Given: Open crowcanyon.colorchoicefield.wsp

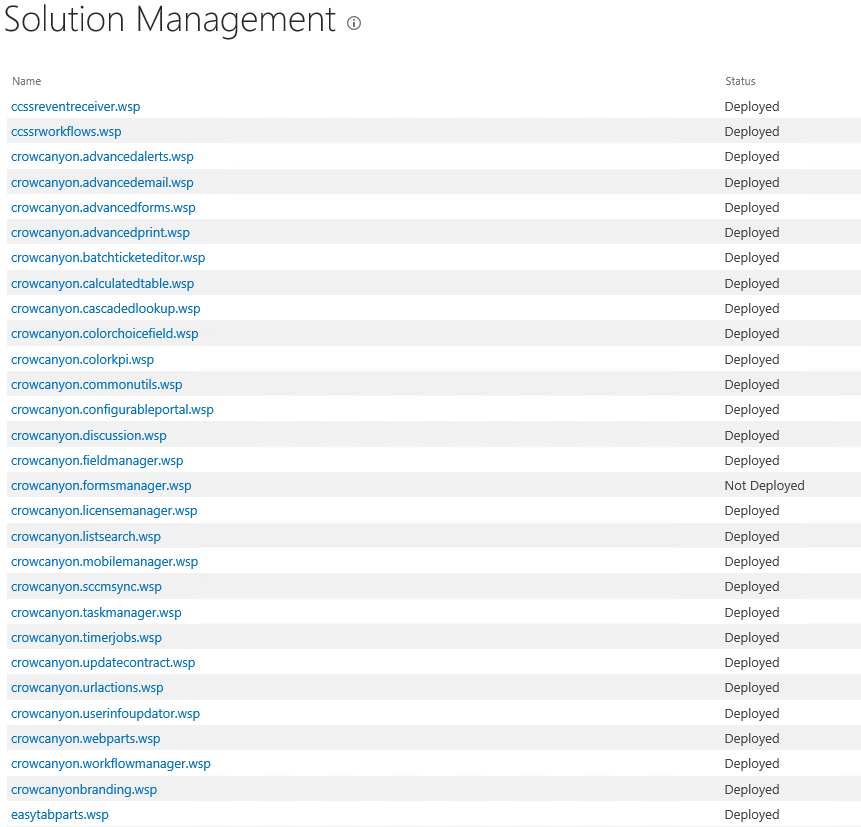Looking at the screenshot, I should coord(105,334).
